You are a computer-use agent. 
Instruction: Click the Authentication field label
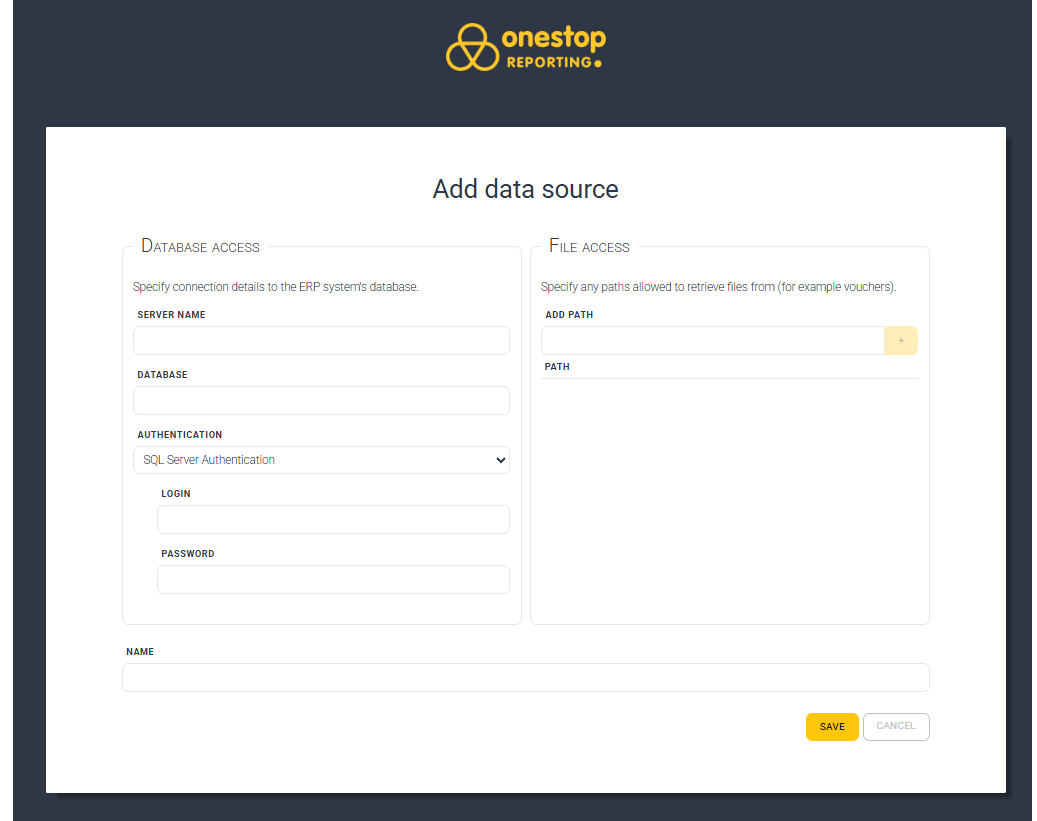179,434
